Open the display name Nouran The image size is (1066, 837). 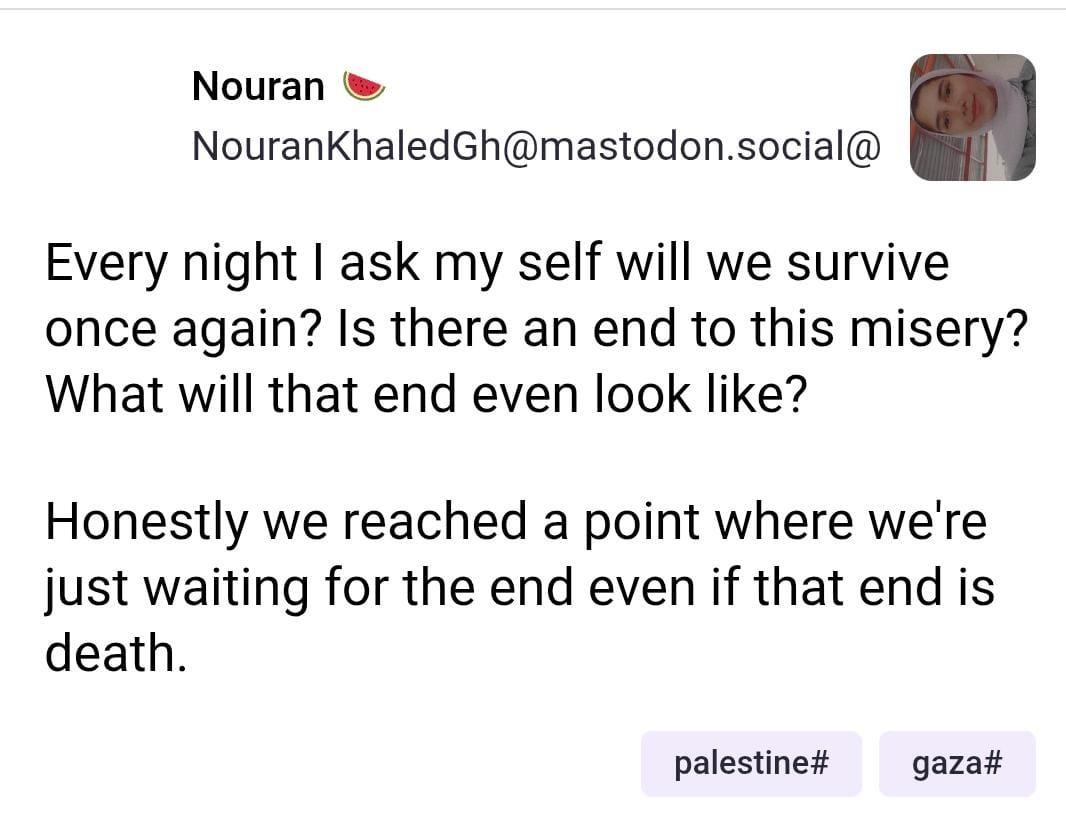pyautogui.click(x=258, y=87)
